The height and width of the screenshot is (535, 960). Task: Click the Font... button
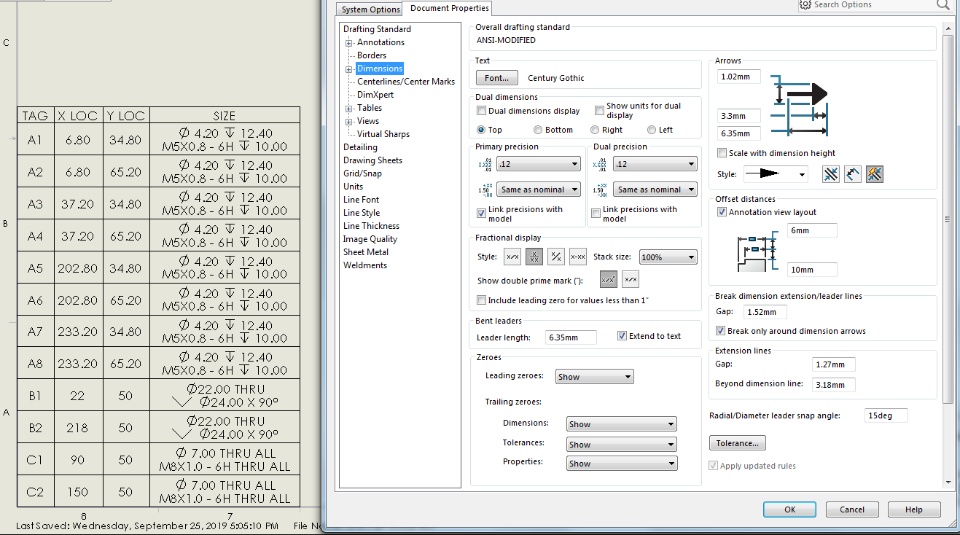pos(497,78)
